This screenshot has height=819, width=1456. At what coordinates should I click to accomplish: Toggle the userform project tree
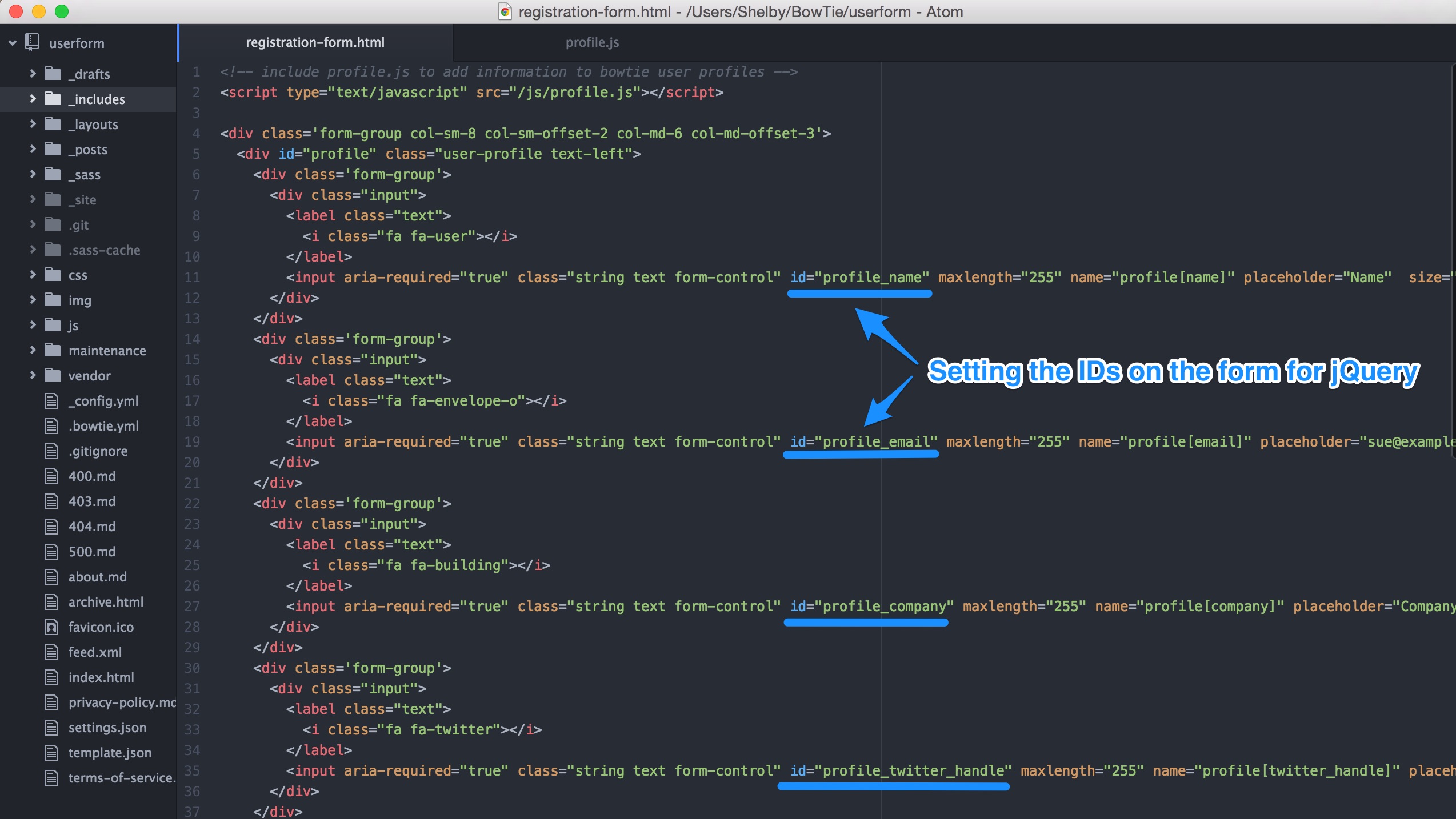13,42
